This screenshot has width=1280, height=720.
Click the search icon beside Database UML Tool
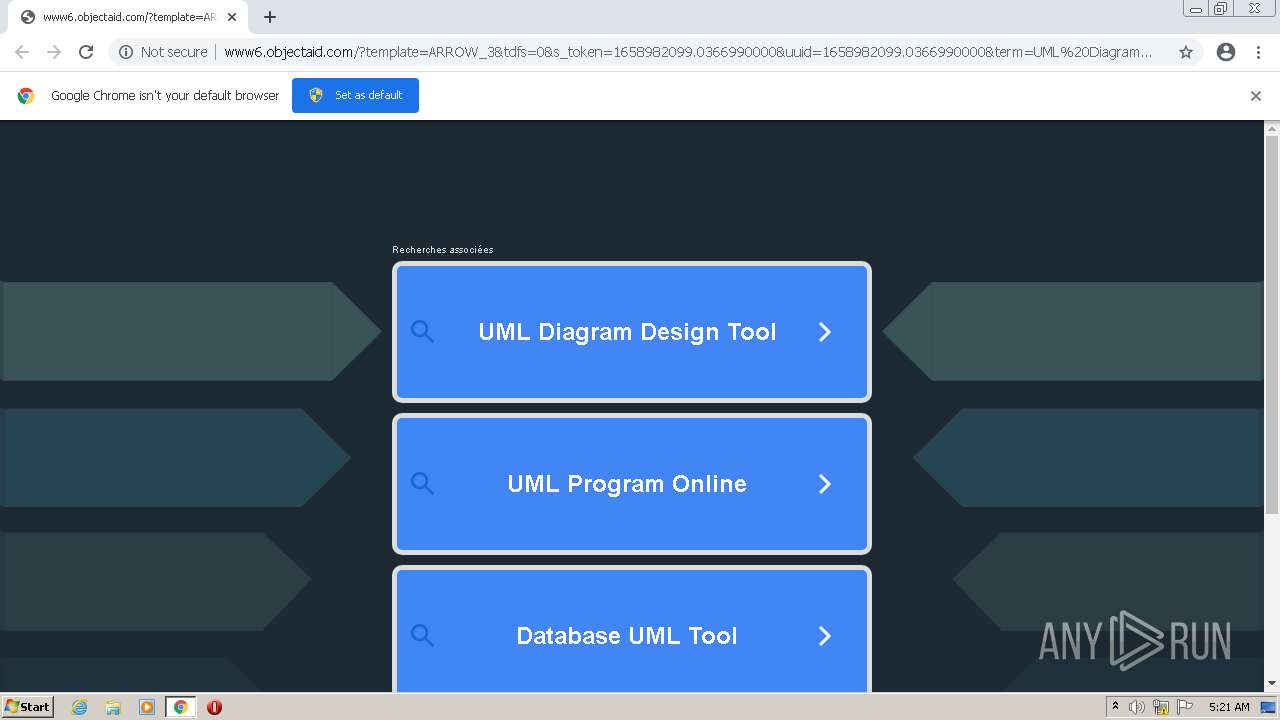pyautogui.click(x=422, y=636)
